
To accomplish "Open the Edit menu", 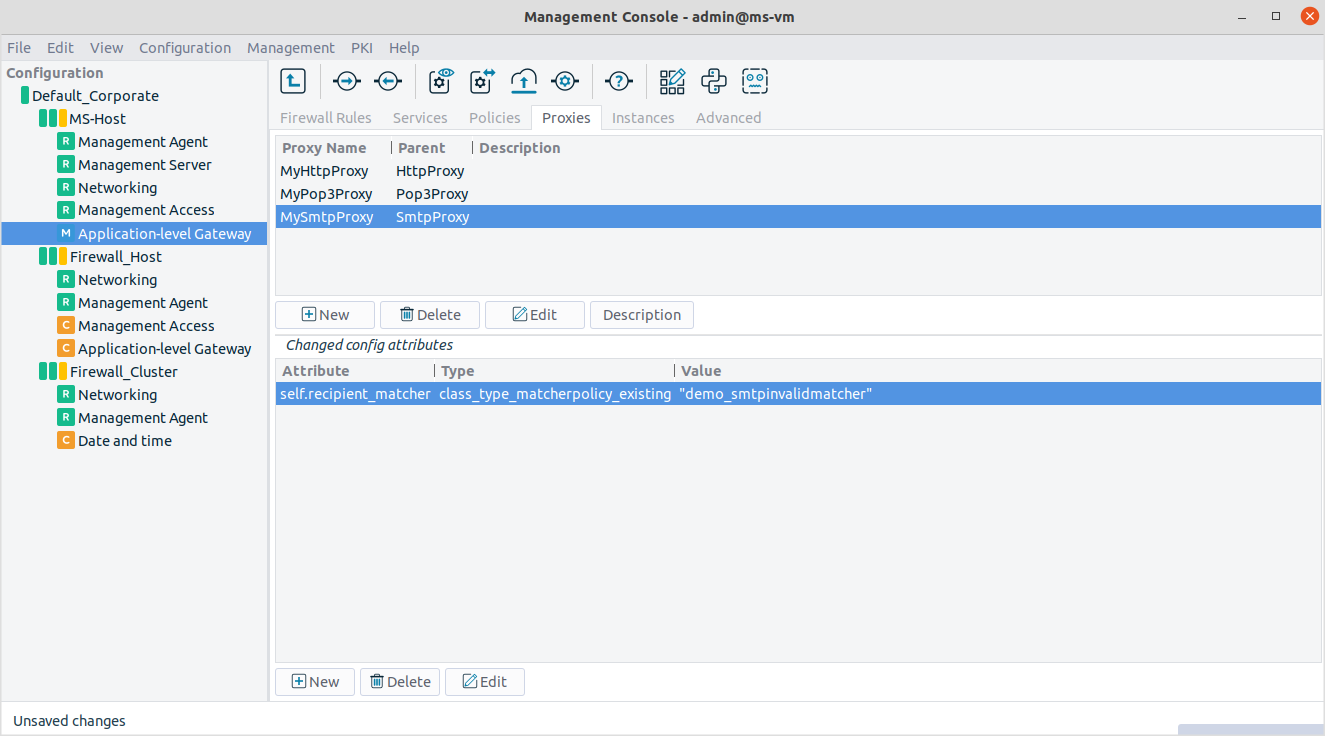I will 60,48.
